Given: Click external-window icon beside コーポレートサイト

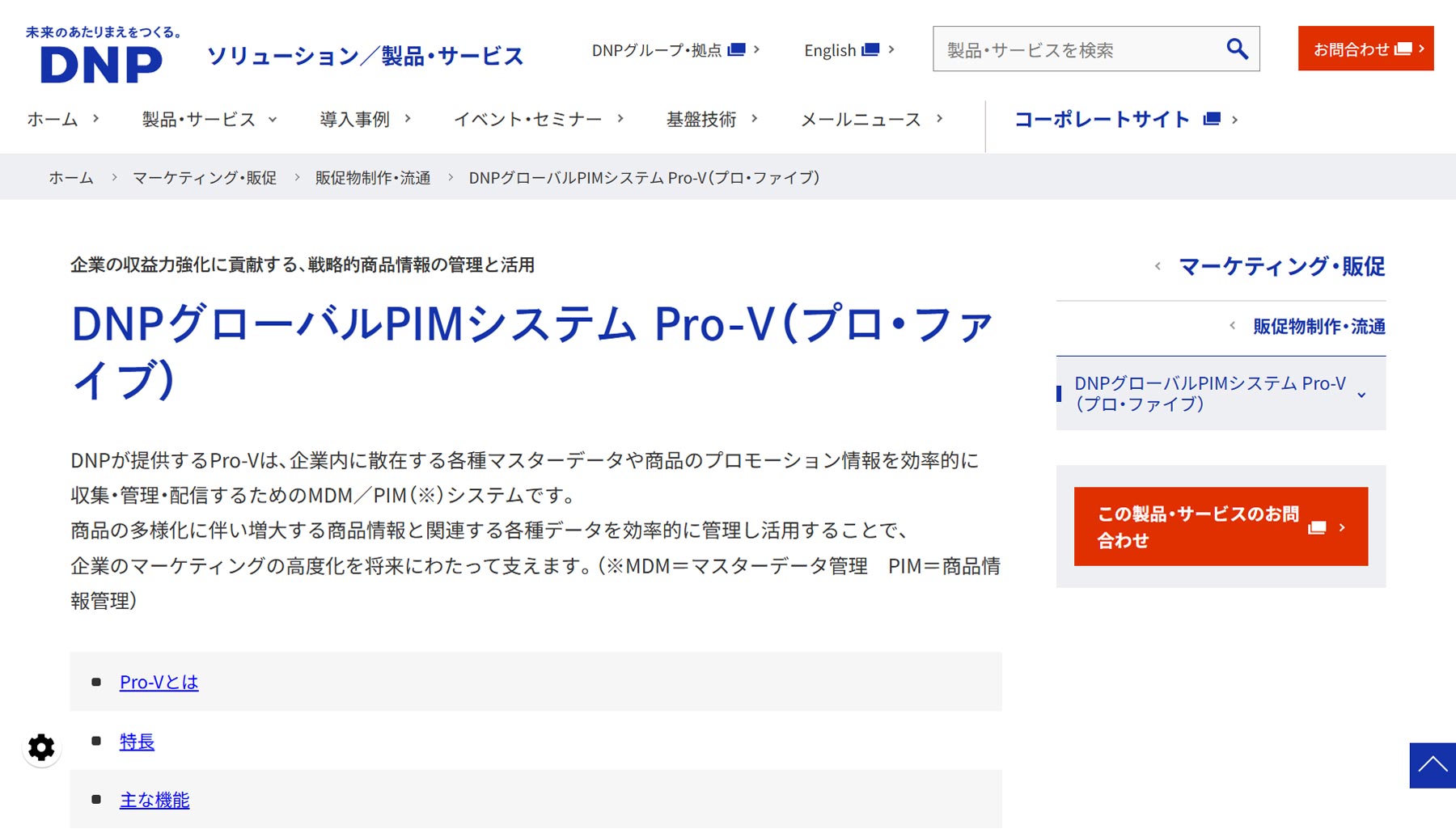Looking at the screenshot, I should [1212, 120].
